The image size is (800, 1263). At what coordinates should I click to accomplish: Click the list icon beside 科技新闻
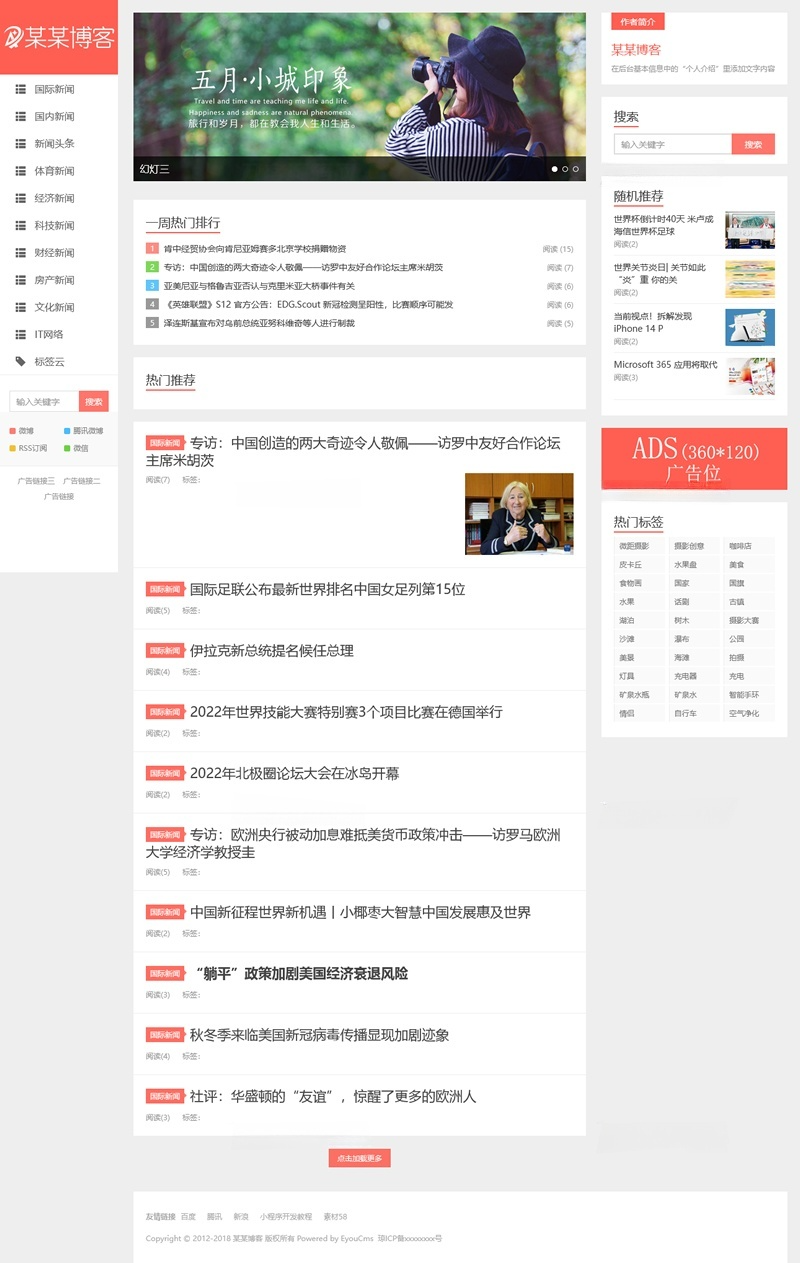pyautogui.click(x=21, y=225)
